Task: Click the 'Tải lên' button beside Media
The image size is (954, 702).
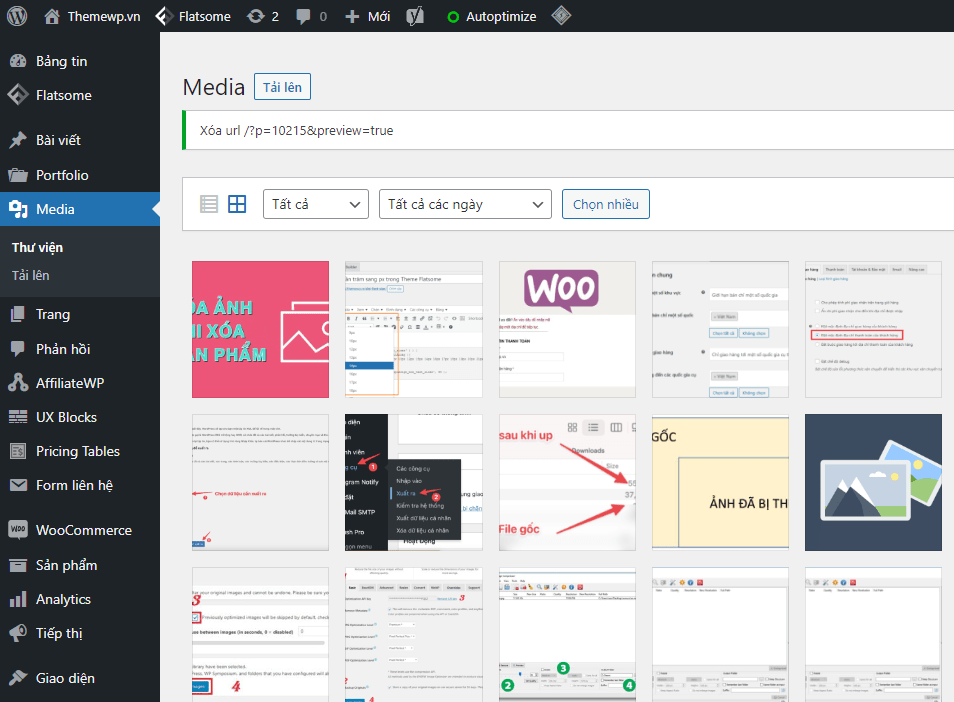Action: (x=282, y=87)
